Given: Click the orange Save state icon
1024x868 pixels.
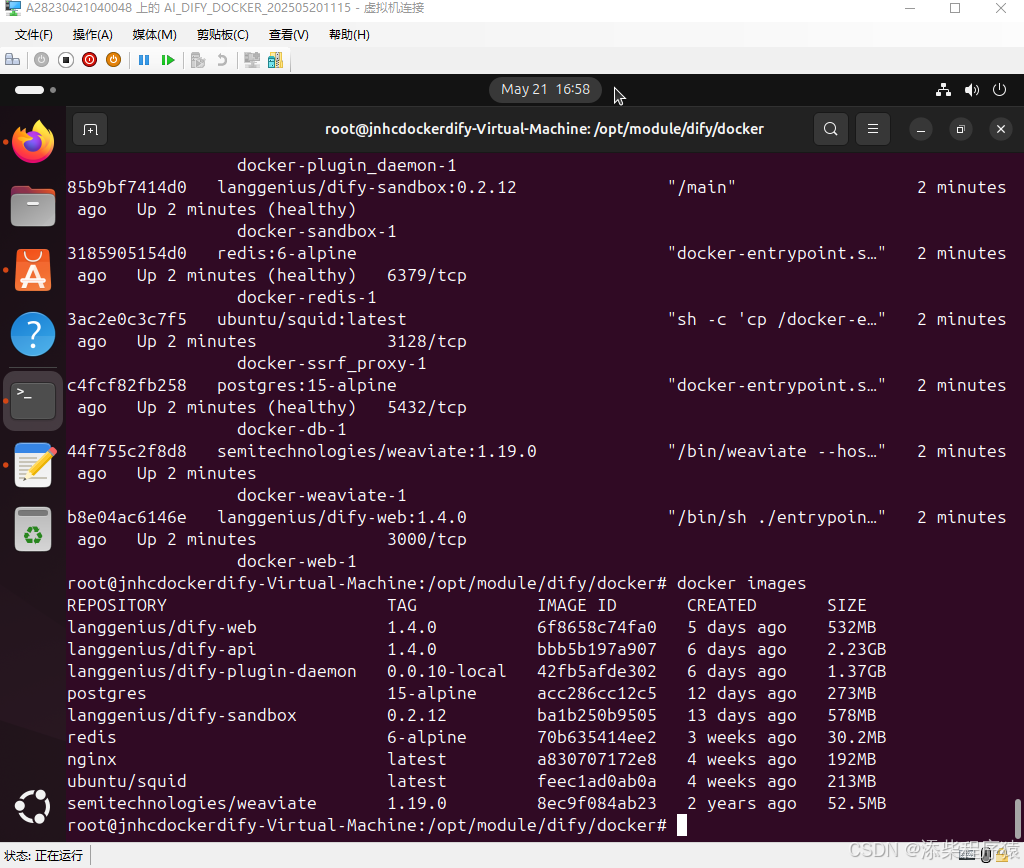Looking at the screenshot, I should (x=114, y=60).
